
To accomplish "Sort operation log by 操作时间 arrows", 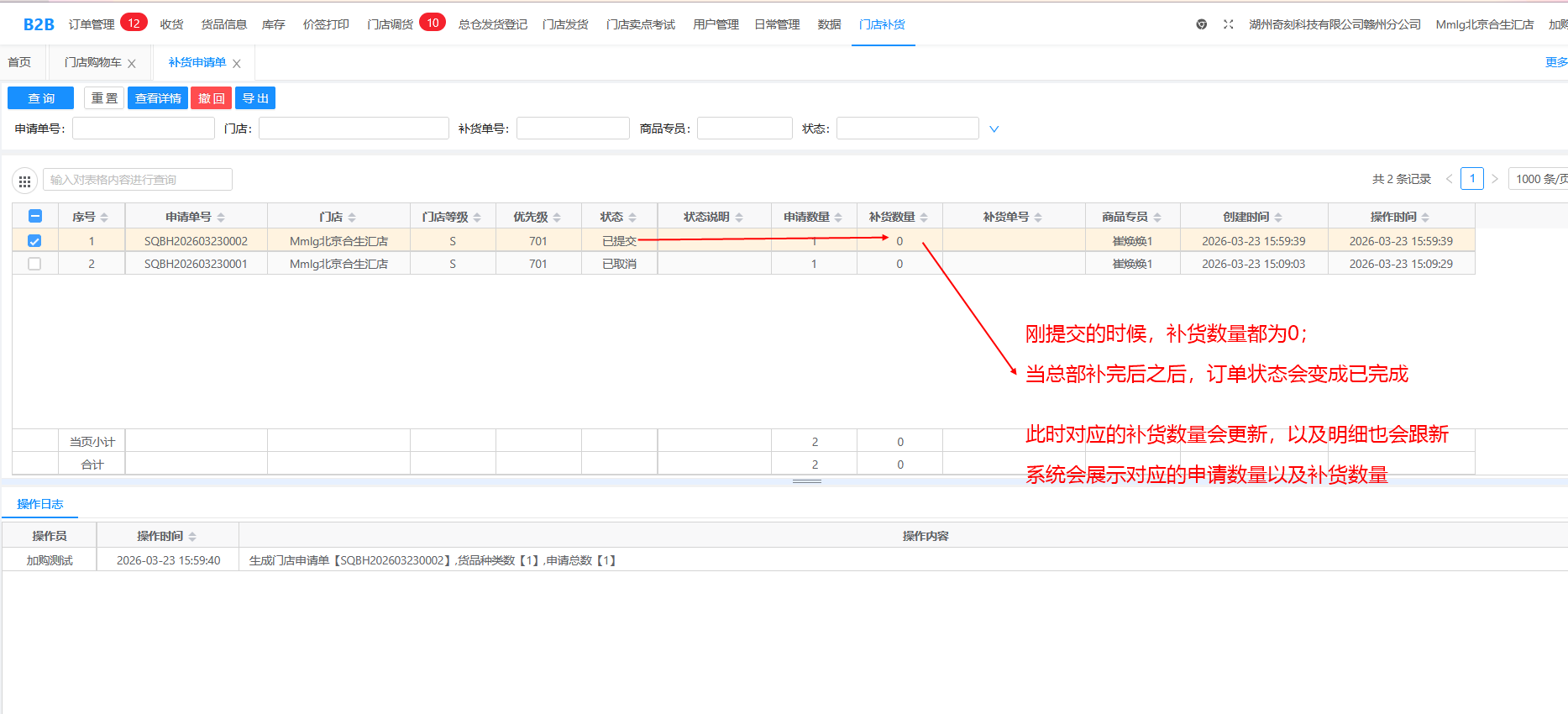I will [192, 537].
